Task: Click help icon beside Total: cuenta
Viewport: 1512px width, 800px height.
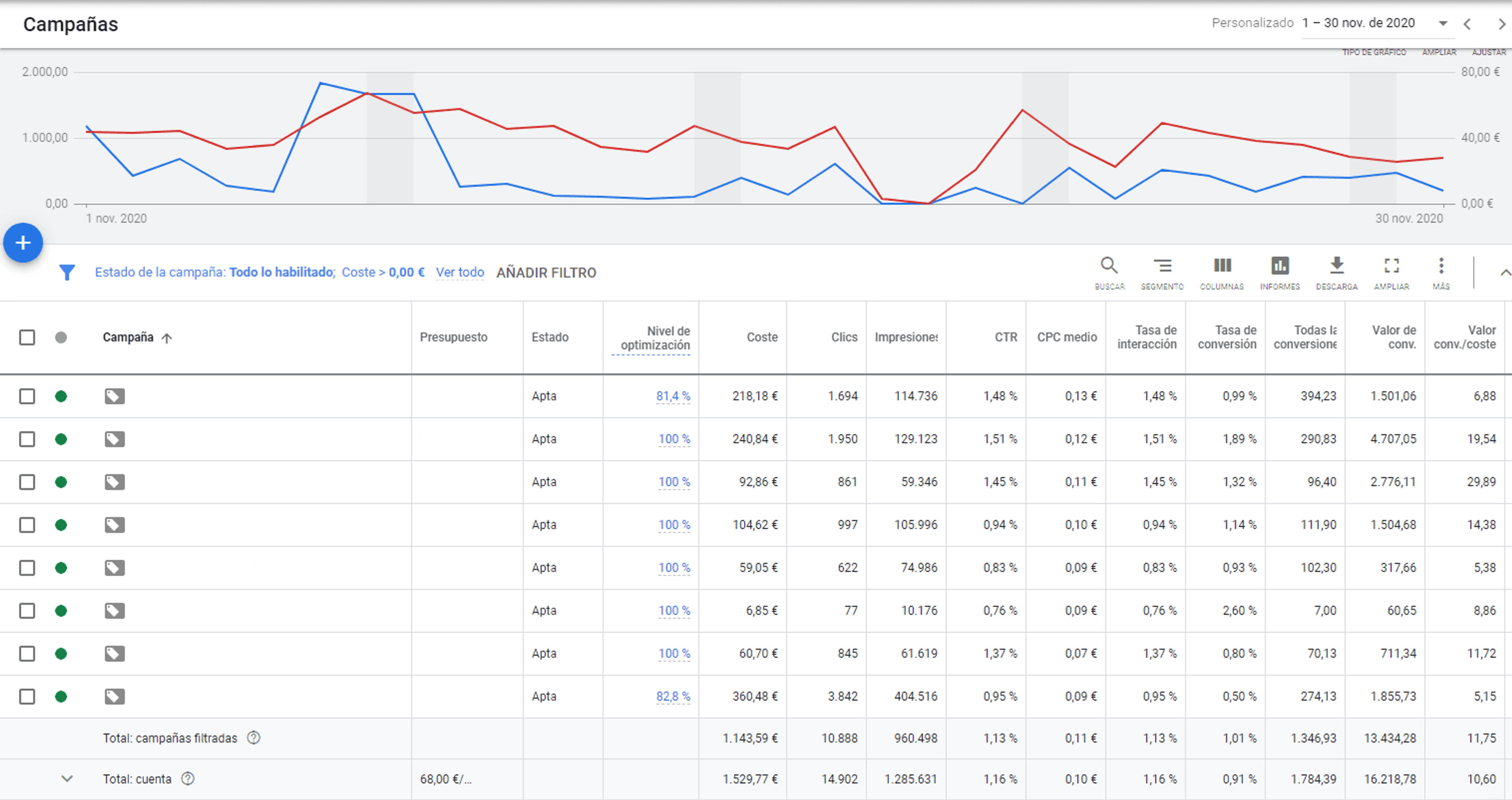Action: 188,779
